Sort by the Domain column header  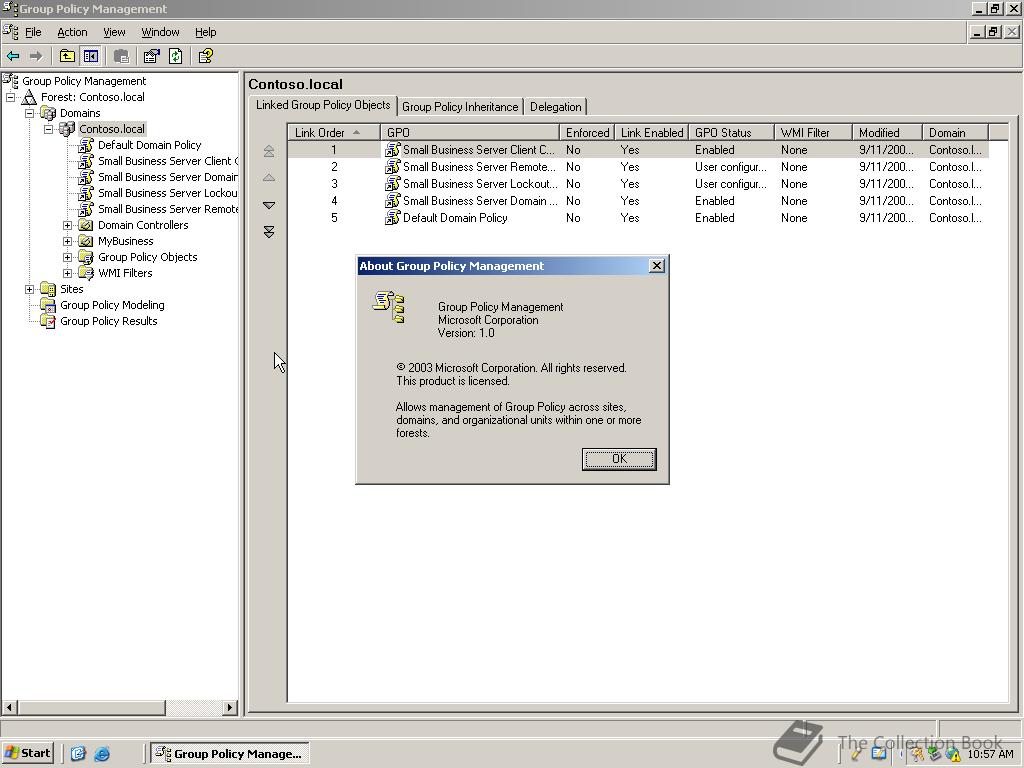(x=956, y=133)
